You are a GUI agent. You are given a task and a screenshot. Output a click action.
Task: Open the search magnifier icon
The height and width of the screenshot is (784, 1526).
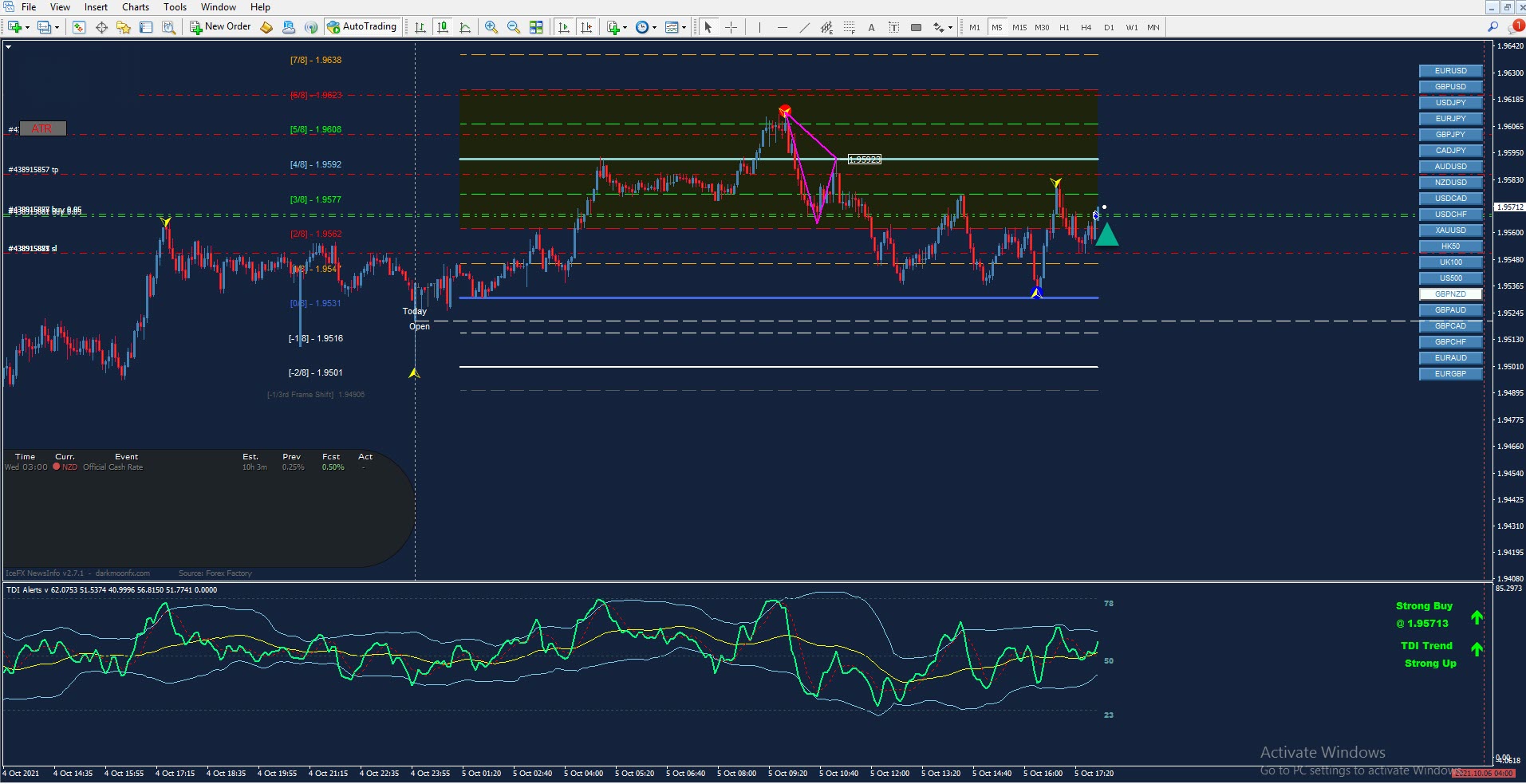1492,26
